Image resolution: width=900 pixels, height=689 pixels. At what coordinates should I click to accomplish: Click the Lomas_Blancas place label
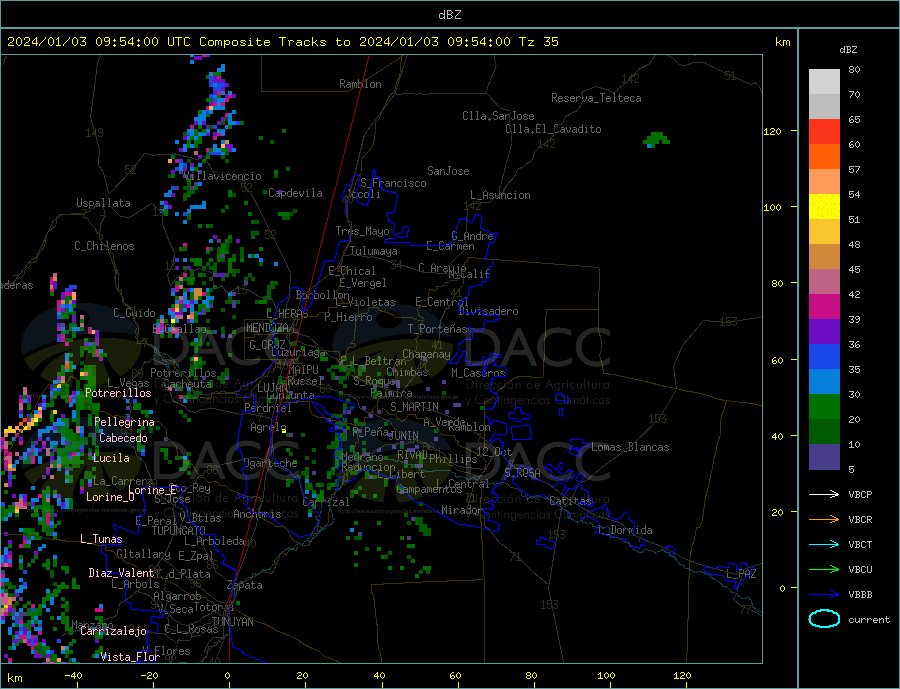pos(630,447)
